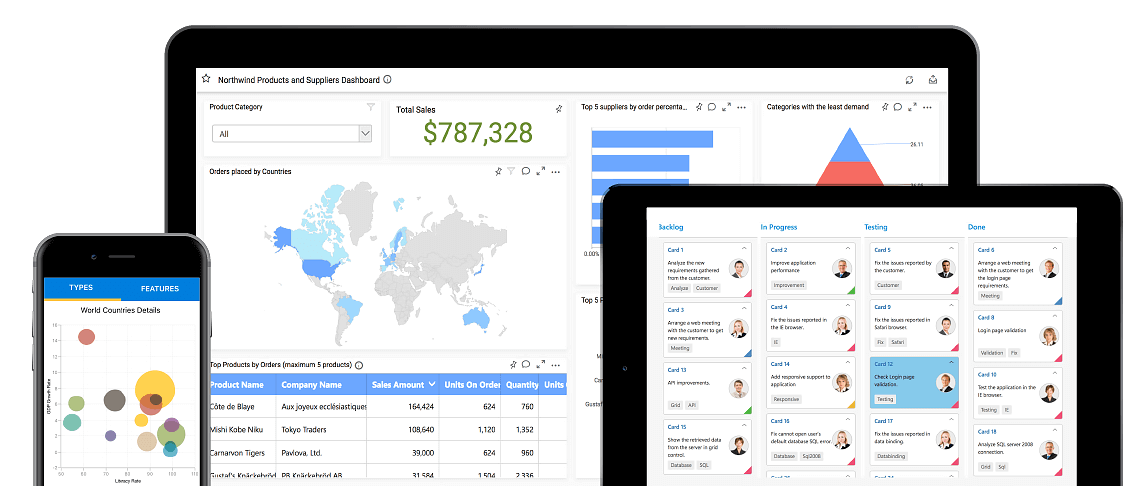Maximize the Top Products by Orders widget

click(540, 364)
